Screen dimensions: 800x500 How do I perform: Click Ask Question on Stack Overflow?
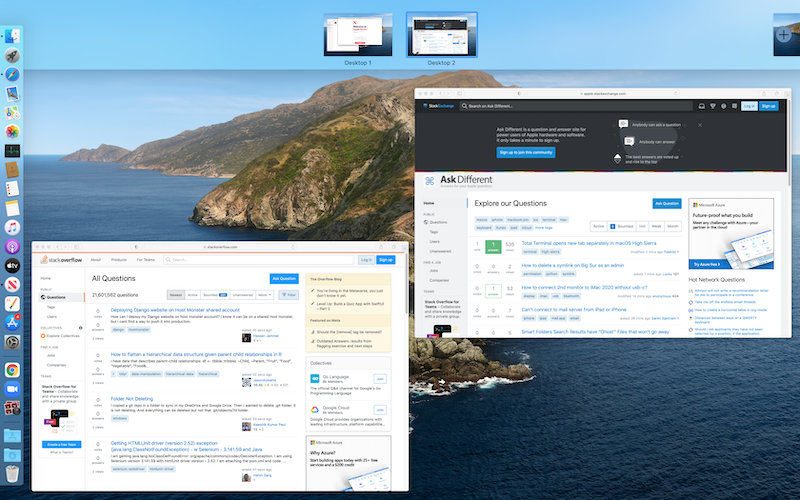click(x=284, y=279)
